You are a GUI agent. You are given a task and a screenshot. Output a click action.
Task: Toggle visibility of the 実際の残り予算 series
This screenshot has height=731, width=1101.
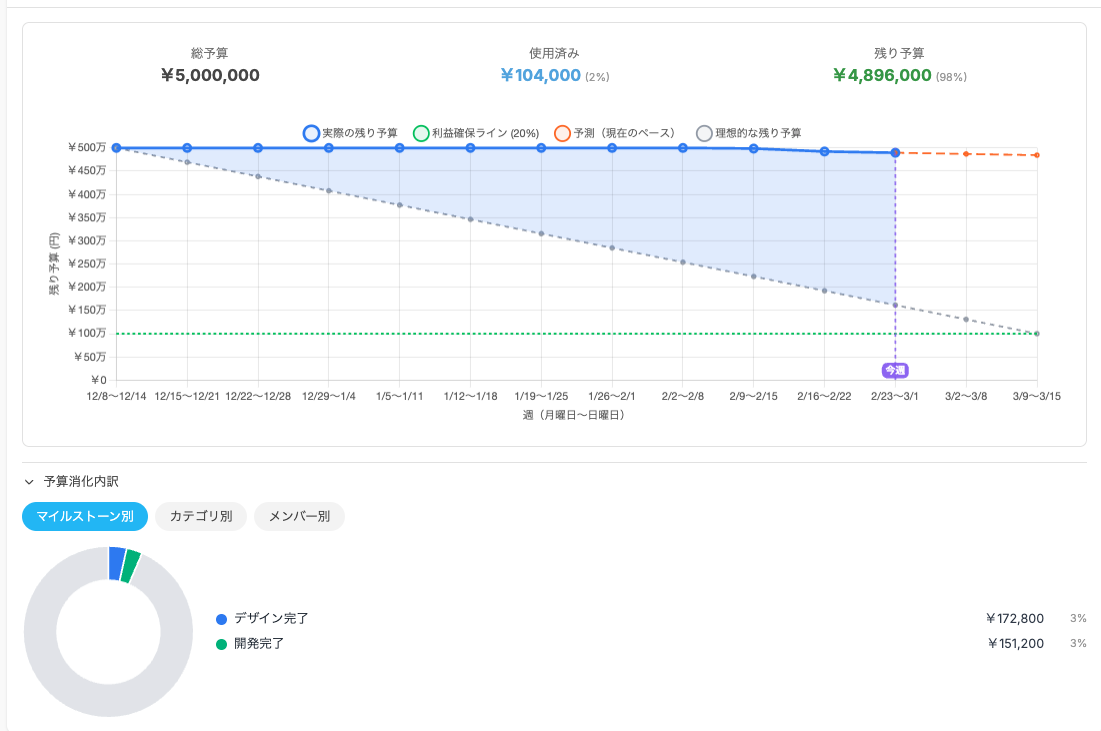tap(309, 132)
